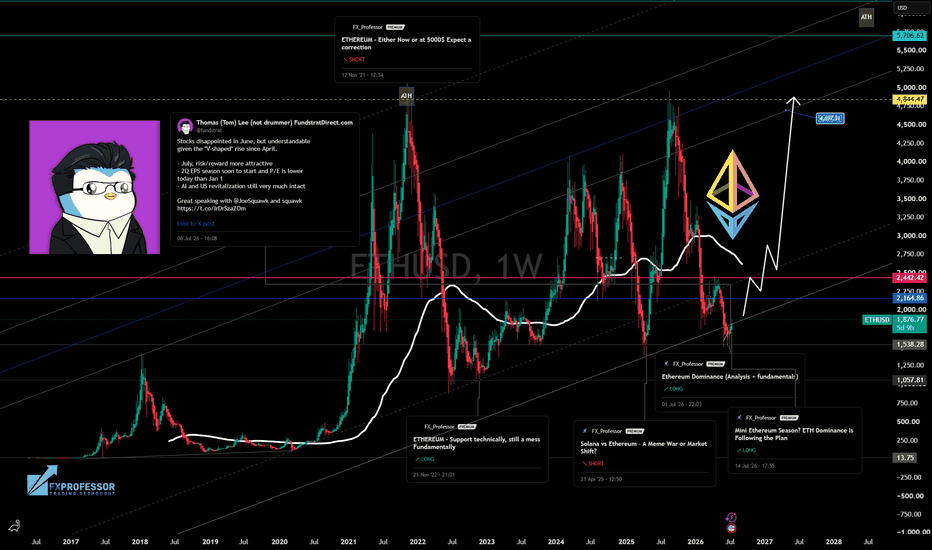Click PREMIUM badge on 'Support technically' card

pyautogui.click(x=467, y=427)
